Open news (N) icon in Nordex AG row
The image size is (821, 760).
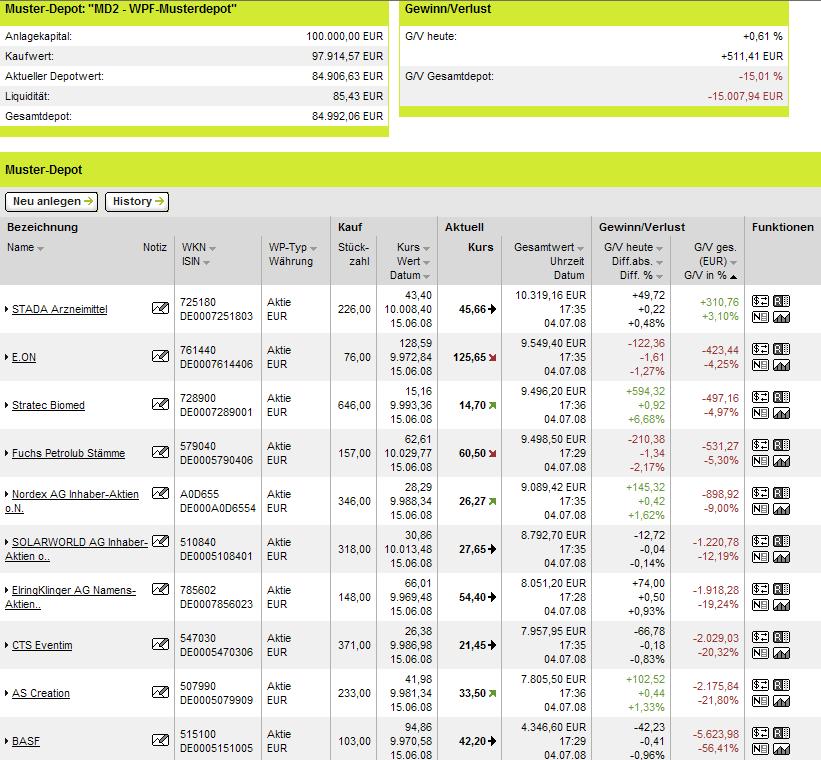pos(760,509)
